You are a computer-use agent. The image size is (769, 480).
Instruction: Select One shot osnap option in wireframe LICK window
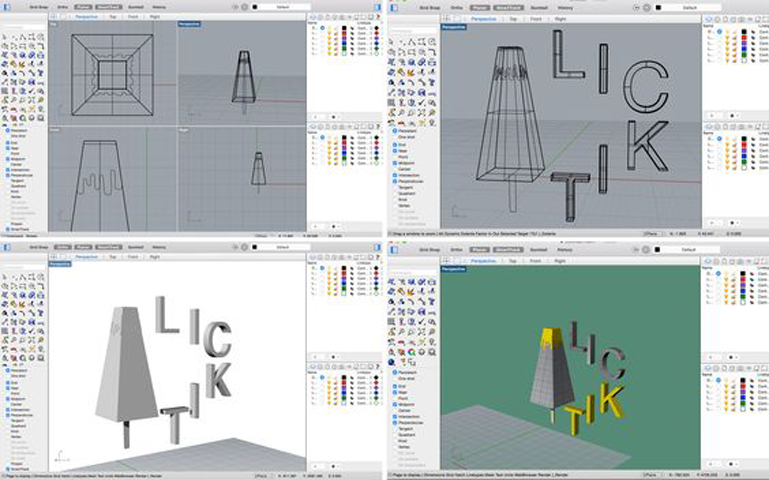[x=407, y=137]
